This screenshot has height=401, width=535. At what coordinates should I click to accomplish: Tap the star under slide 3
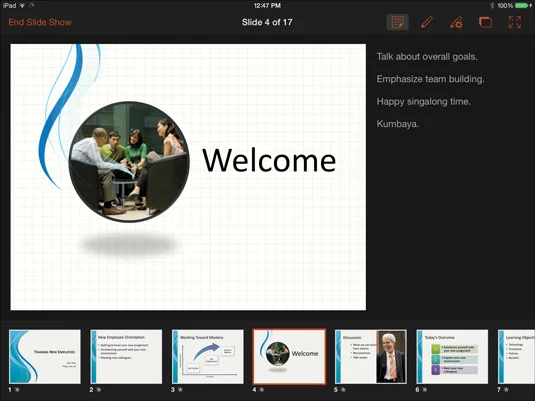tap(180, 389)
